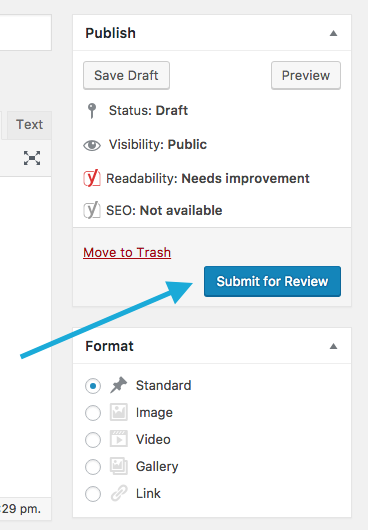
Task: Click the Status: Draft text
Action: pos(148,111)
